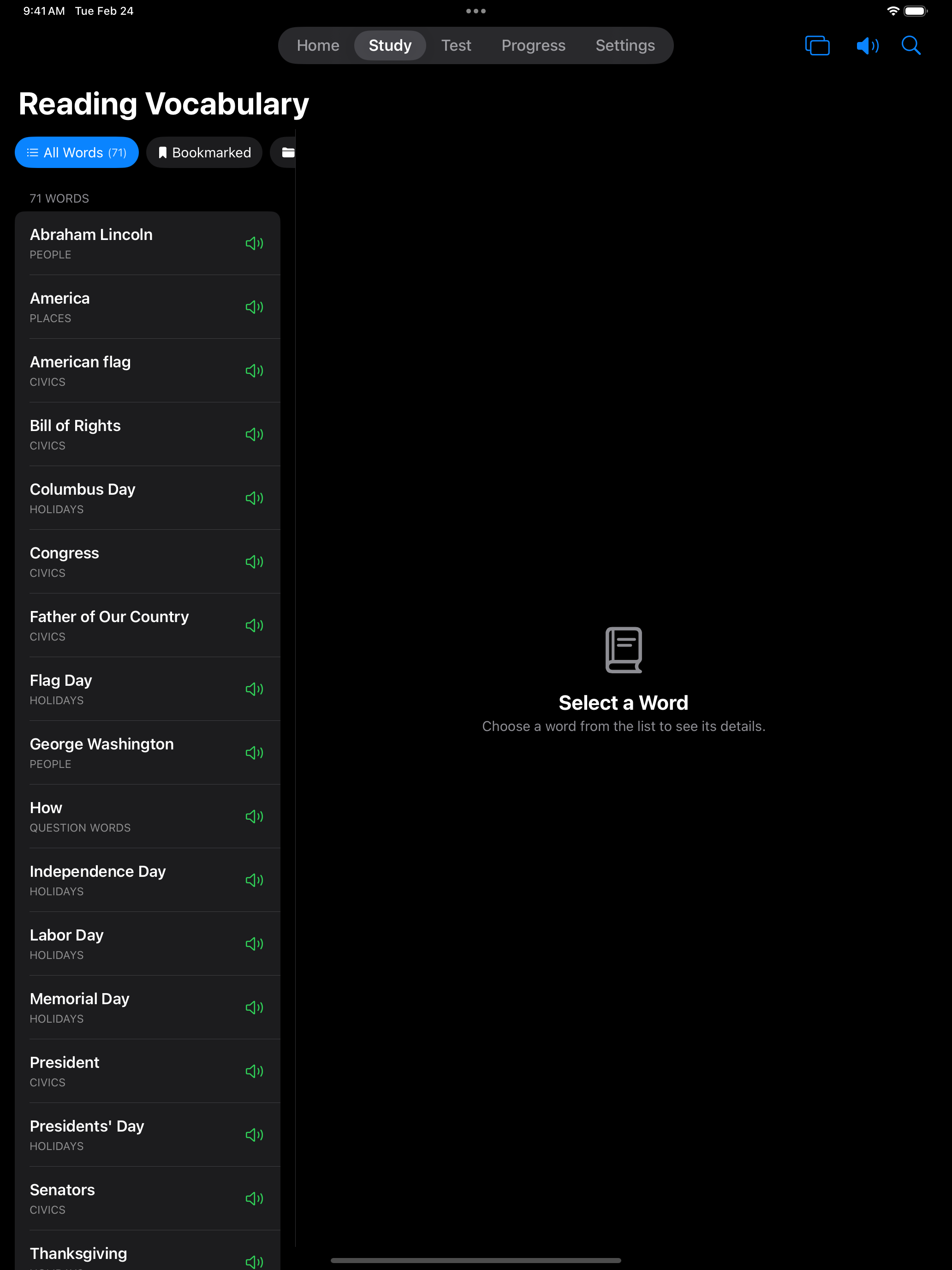Tap the windows multitasking icon top right
This screenshot has height=1270, width=952.
(817, 45)
